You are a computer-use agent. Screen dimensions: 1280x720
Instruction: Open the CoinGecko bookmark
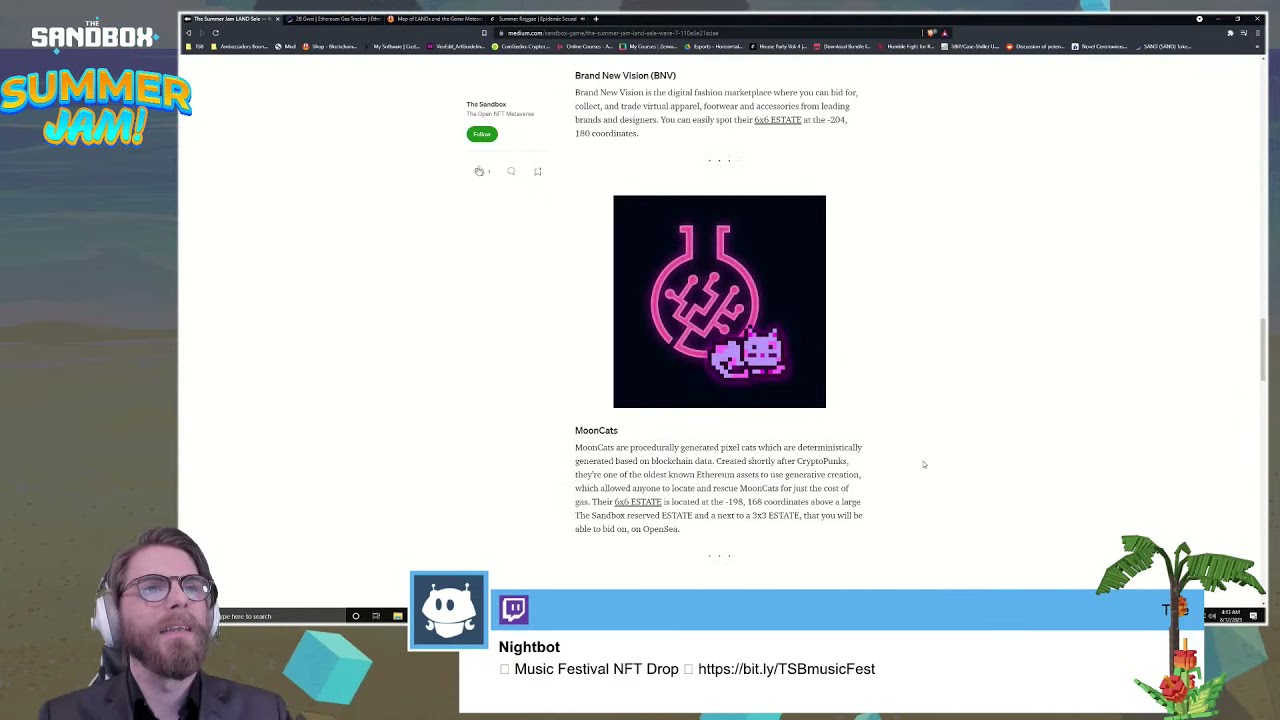521,47
